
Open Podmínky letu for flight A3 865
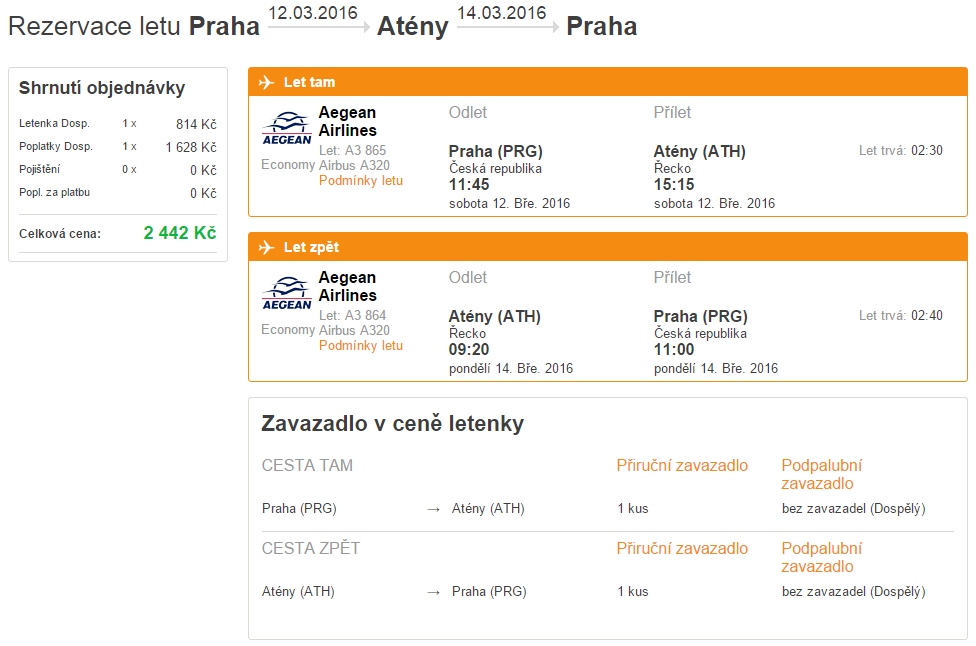click(x=361, y=180)
